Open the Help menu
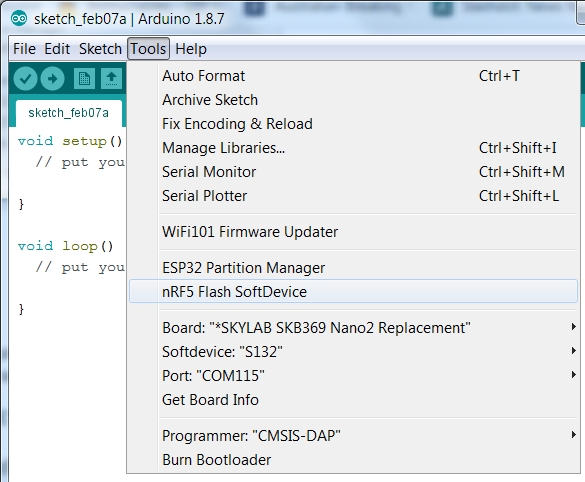Image resolution: width=585 pixels, height=482 pixels. pyautogui.click(x=191, y=49)
